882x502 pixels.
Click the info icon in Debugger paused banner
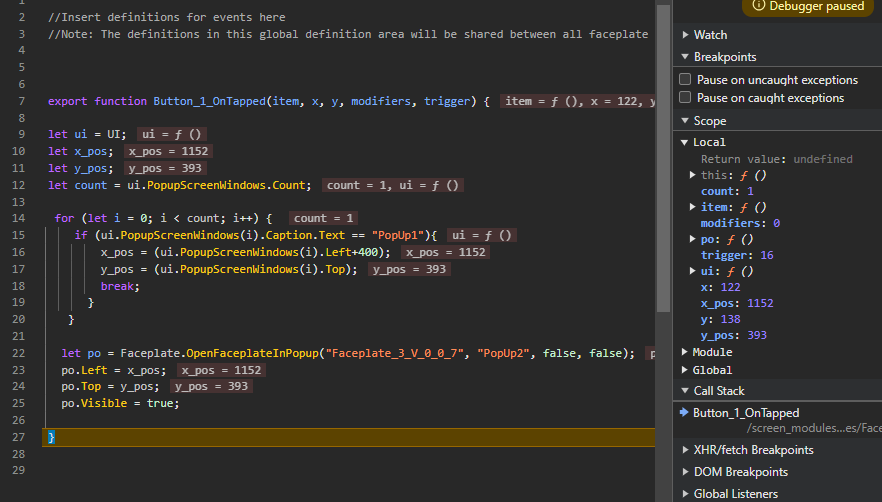point(758,7)
